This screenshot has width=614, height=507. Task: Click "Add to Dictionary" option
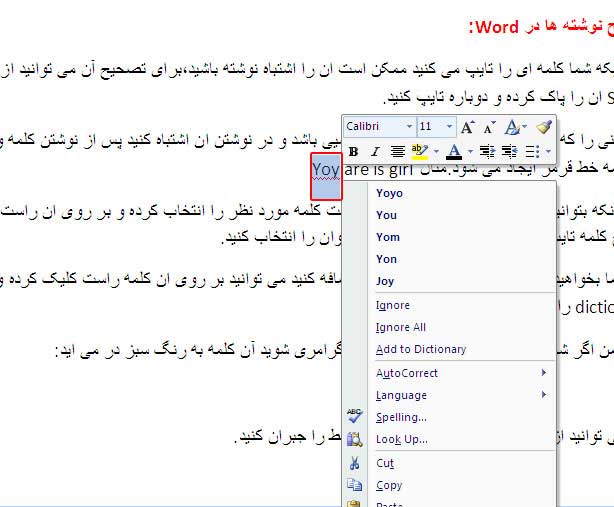click(421, 349)
